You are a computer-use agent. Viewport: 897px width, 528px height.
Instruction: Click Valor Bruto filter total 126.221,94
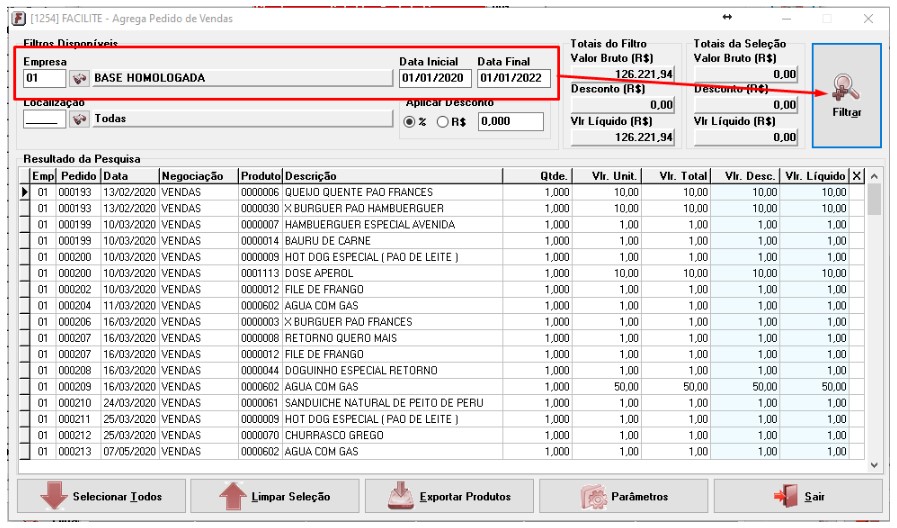[x=623, y=74]
